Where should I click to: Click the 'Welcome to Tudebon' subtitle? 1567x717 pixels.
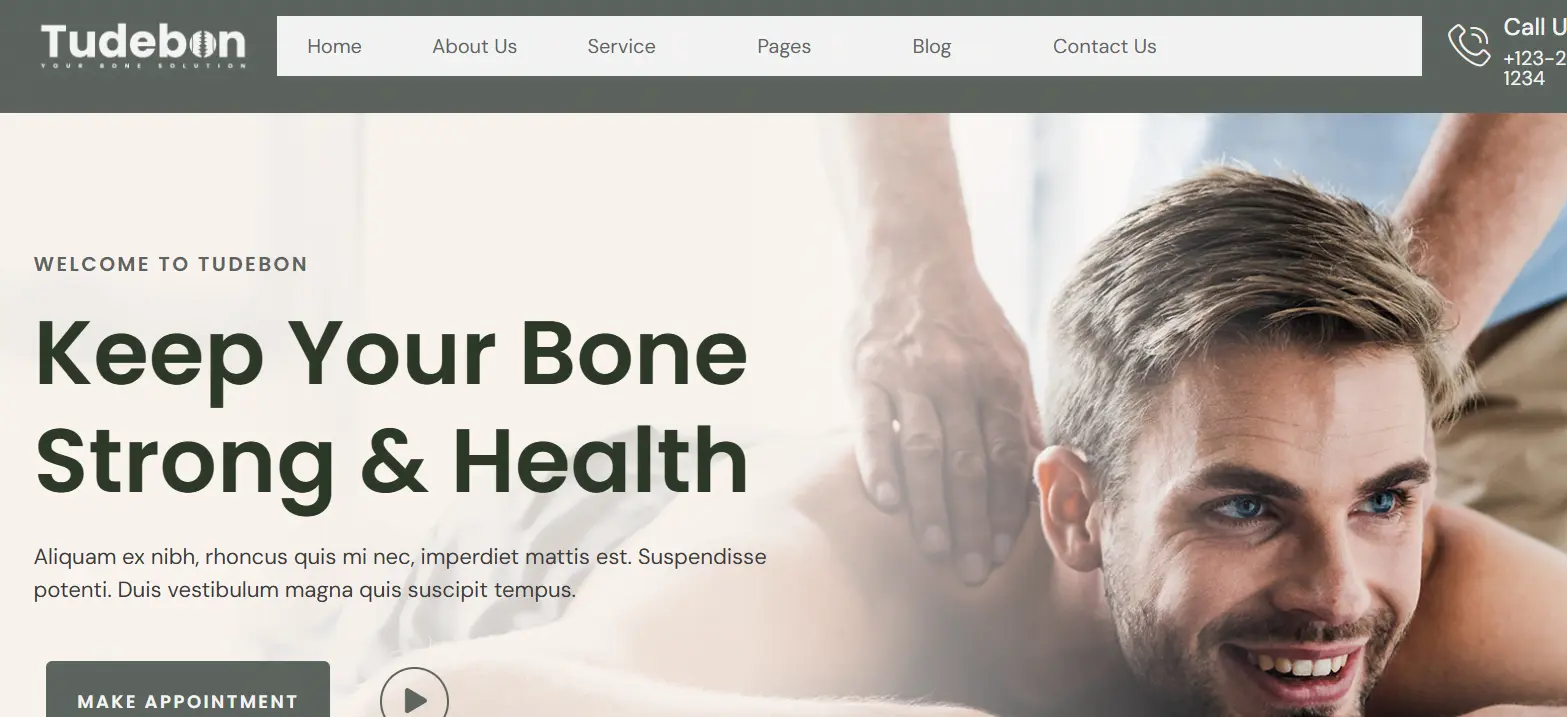coord(171,264)
